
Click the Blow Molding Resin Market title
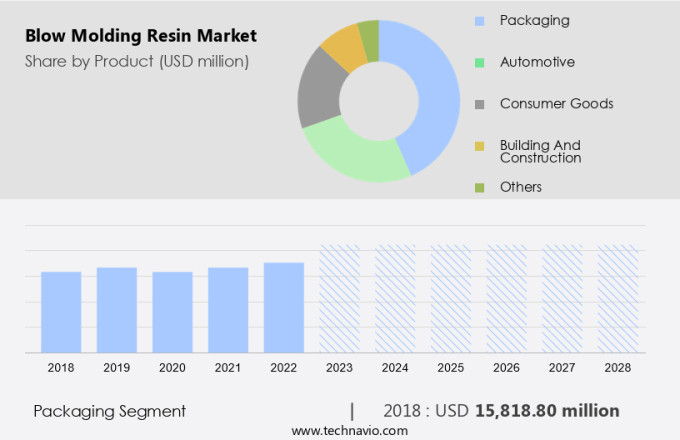141,36
